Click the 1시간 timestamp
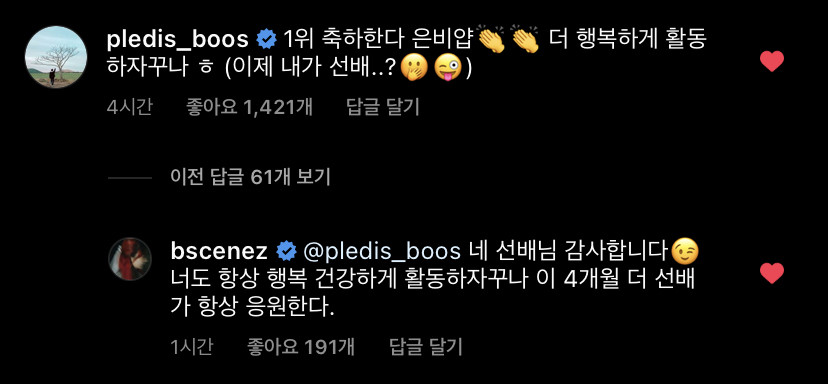Viewport: 828px width, 384px height. pos(192,347)
